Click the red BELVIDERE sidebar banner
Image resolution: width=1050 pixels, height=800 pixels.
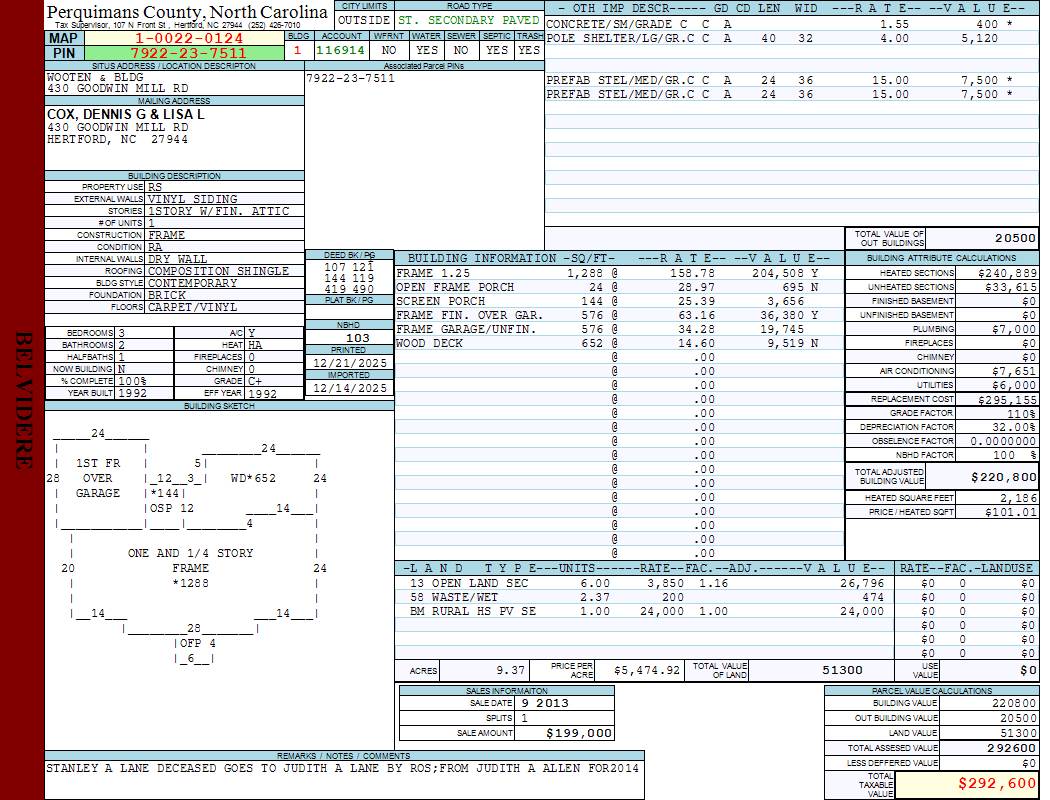(22, 400)
